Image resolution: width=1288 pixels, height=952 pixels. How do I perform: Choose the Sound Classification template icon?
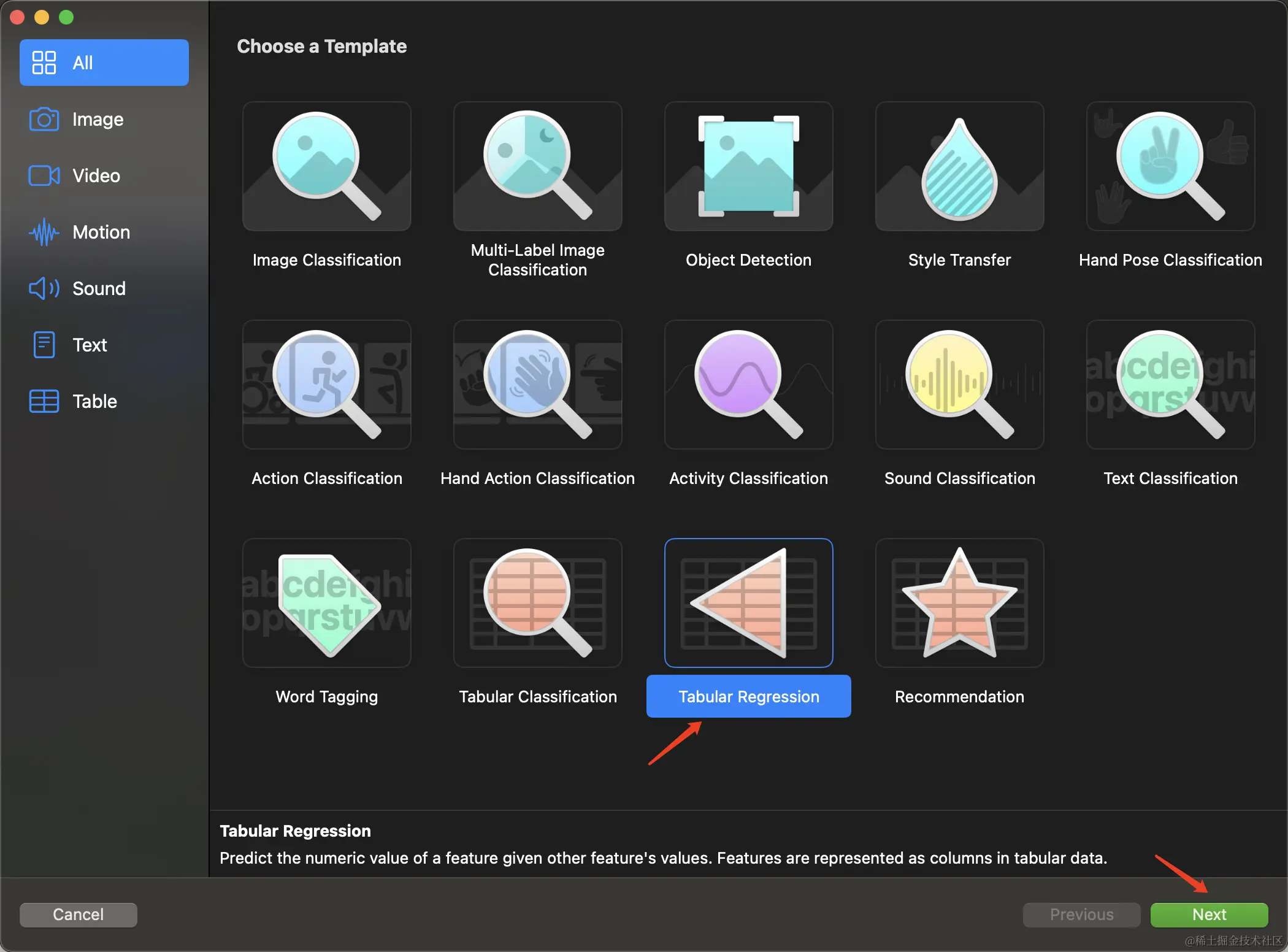coord(959,385)
